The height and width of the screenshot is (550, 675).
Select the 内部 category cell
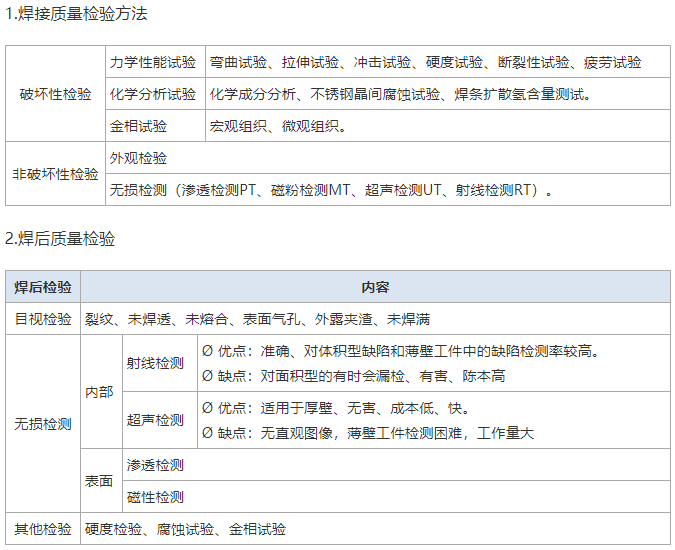tap(100, 391)
